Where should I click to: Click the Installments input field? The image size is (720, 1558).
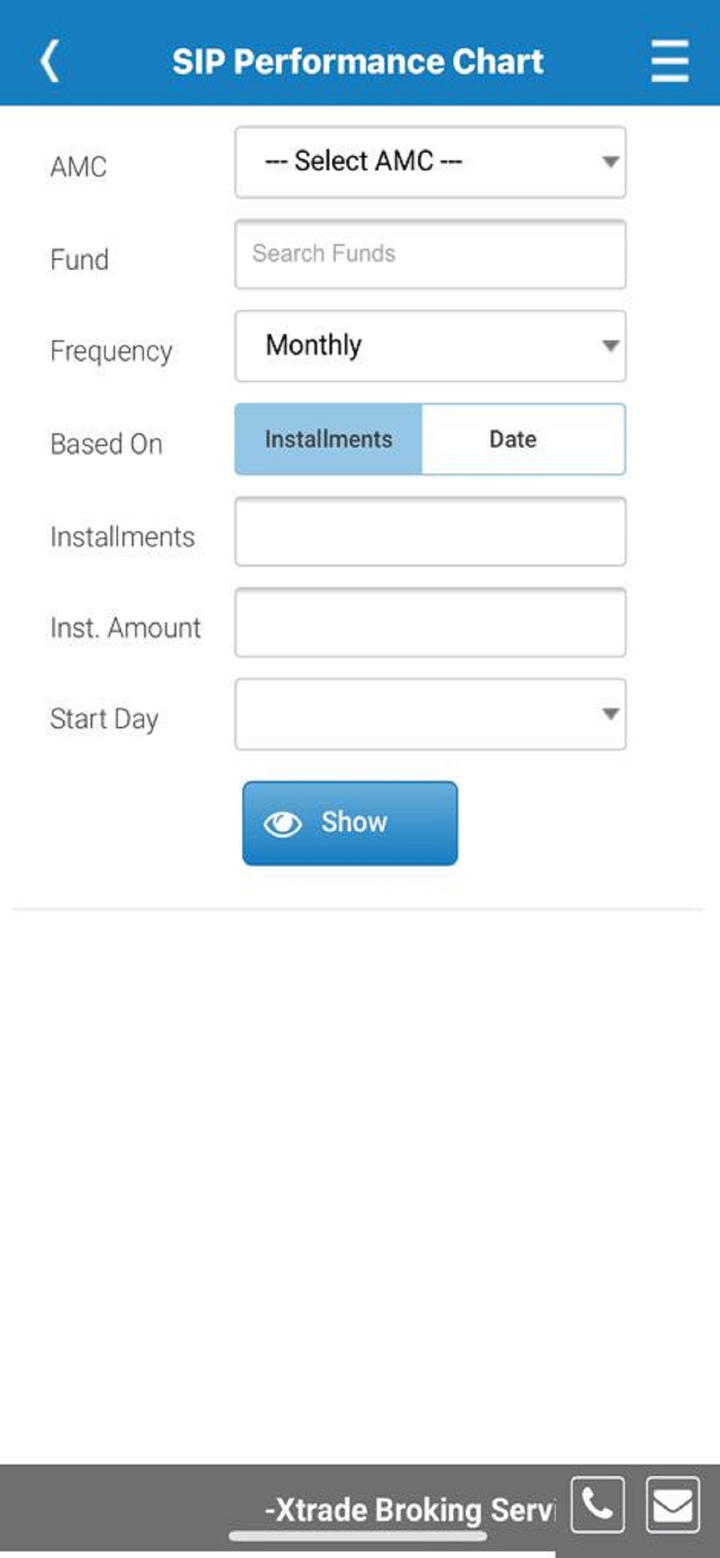coord(430,531)
